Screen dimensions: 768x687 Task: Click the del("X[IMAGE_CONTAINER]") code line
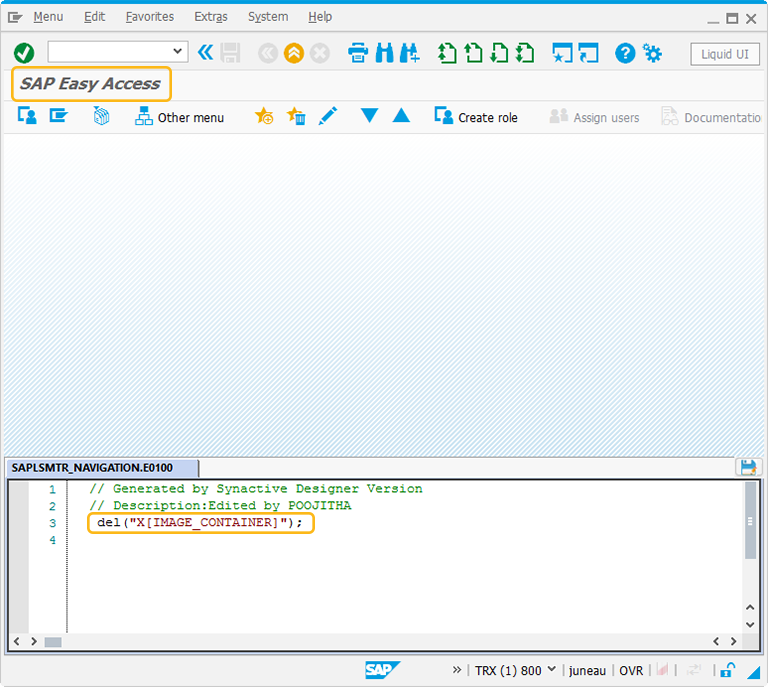pyautogui.click(x=200, y=522)
